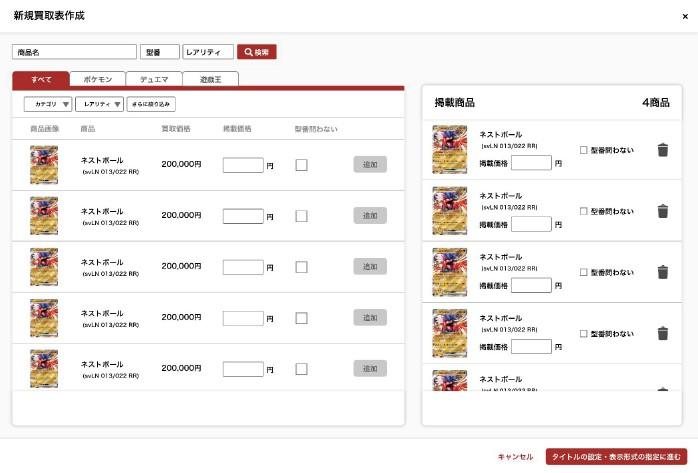This screenshot has height=473, width=698.
Task: Tick 型番問わない checkbox in fifth product row
Action: pos(301,369)
